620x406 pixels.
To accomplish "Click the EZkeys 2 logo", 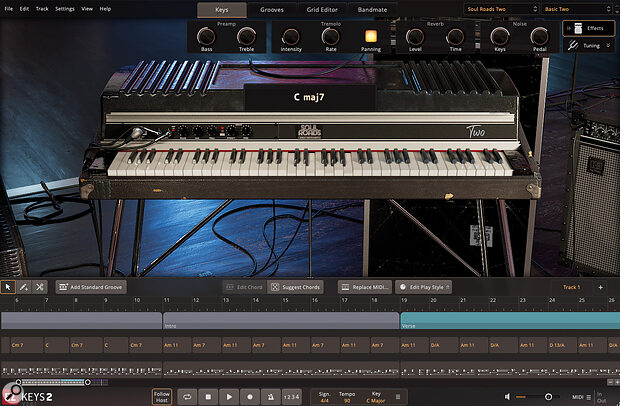I will coord(27,395).
